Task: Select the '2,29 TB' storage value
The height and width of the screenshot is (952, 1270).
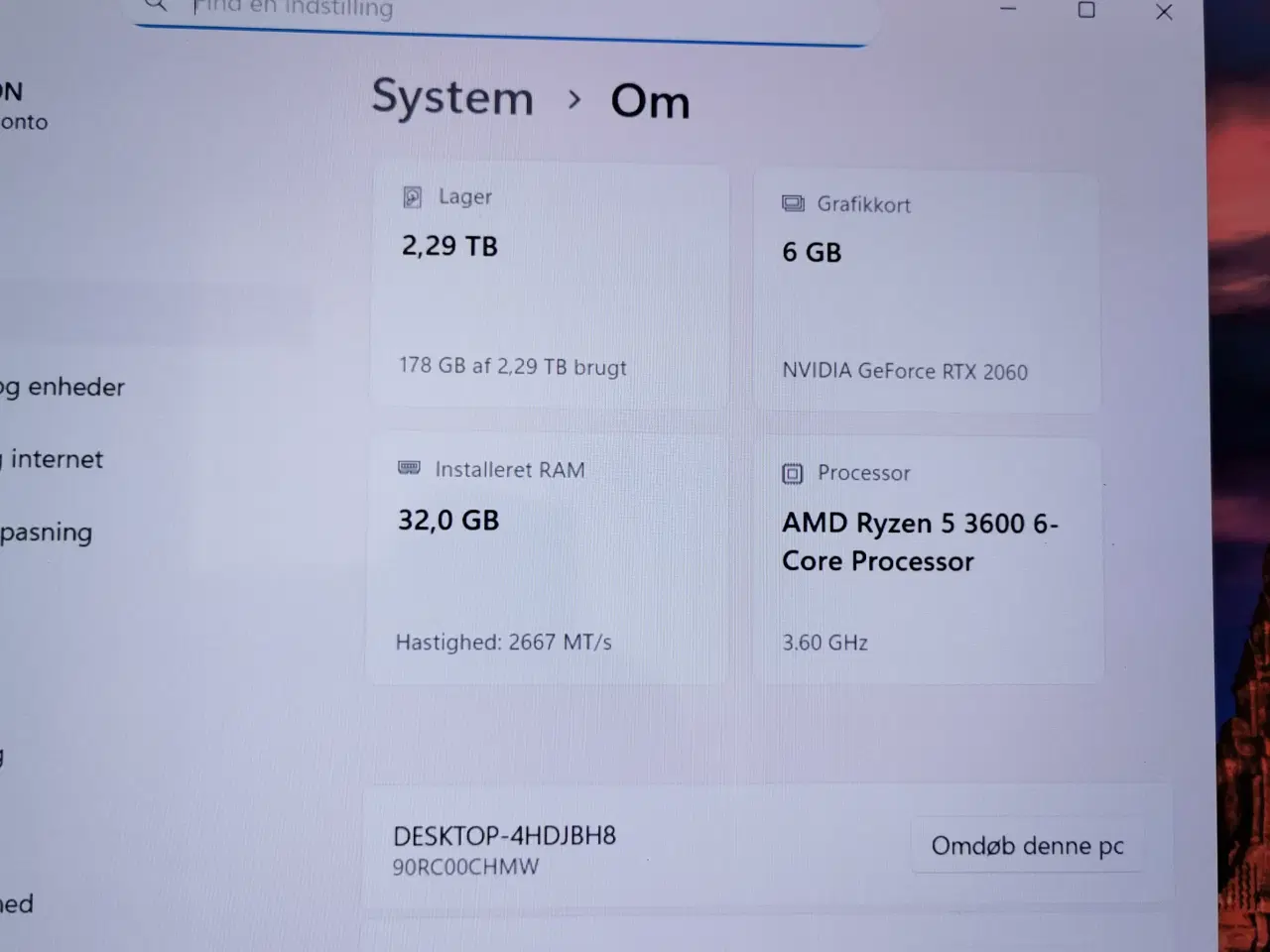Action: point(449,246)
